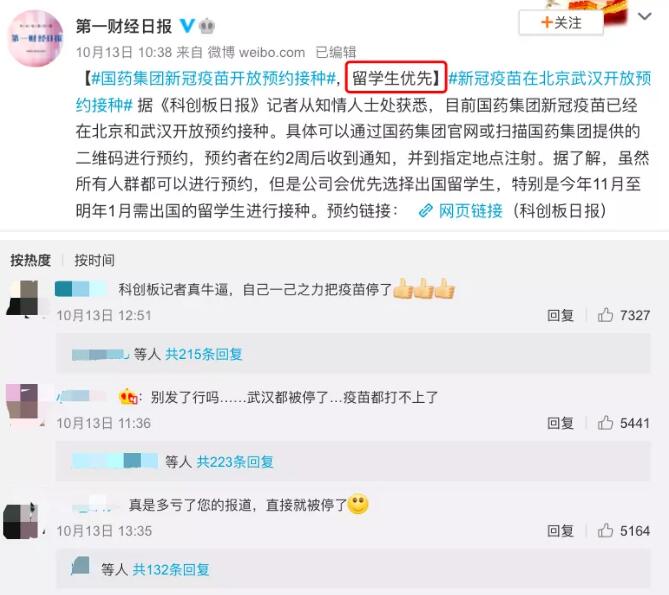Screen dimensions: 669x595
Task: Expand the 共215条回复 replies thread
Action: pyautogui.click(x=204, y=354)
